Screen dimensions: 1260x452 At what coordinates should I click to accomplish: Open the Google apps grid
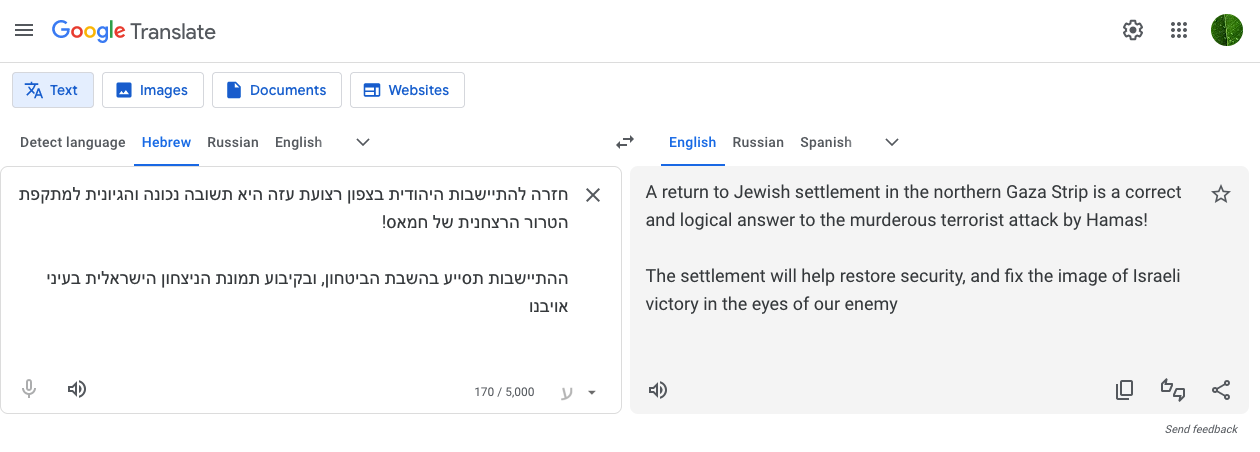pyautogui.click(x=1178, y=30)
